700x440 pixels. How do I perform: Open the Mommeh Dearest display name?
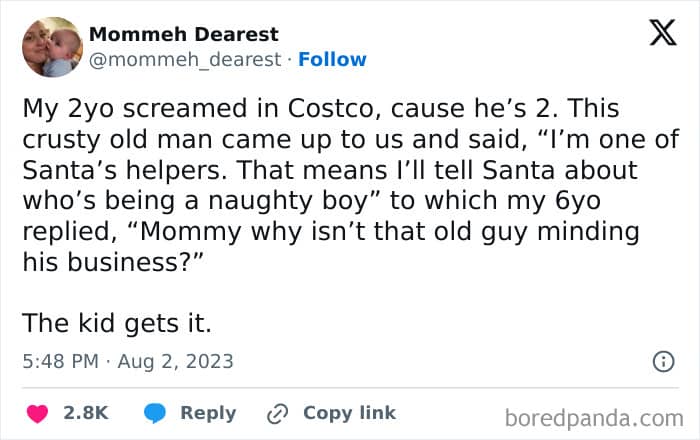tap(184, 35)
